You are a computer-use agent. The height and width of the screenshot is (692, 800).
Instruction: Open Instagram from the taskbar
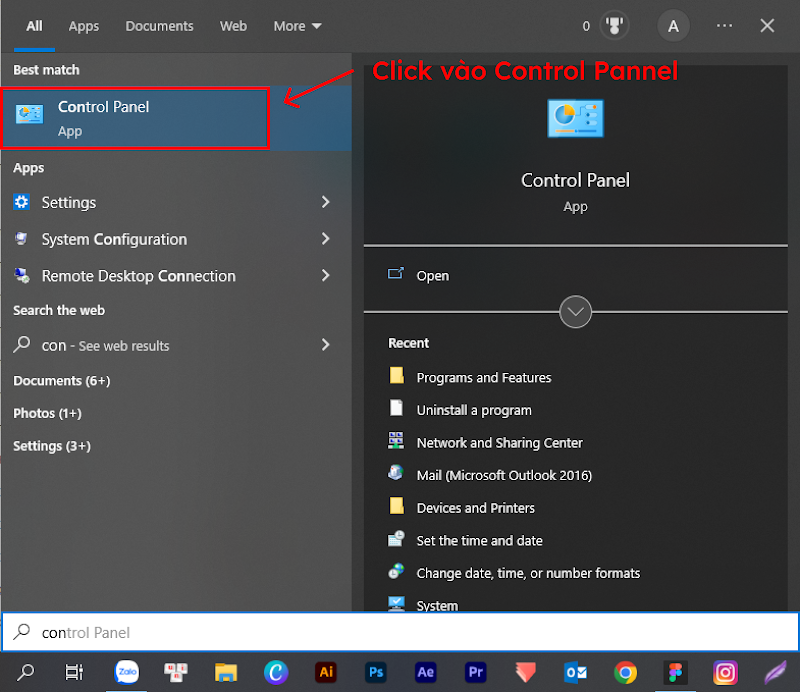click(726, 672)
